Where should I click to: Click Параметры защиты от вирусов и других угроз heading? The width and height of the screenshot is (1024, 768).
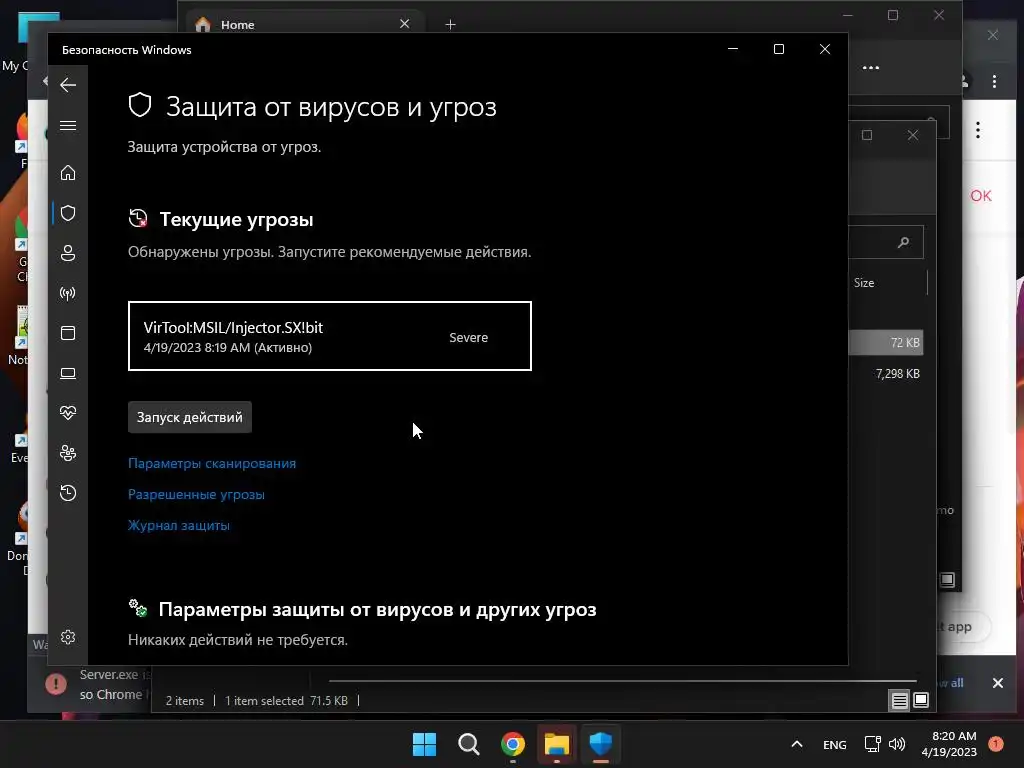pos(377,609)
